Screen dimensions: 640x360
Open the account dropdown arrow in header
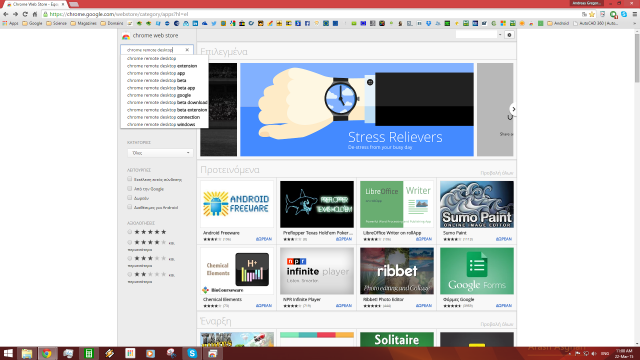(500, 35)
